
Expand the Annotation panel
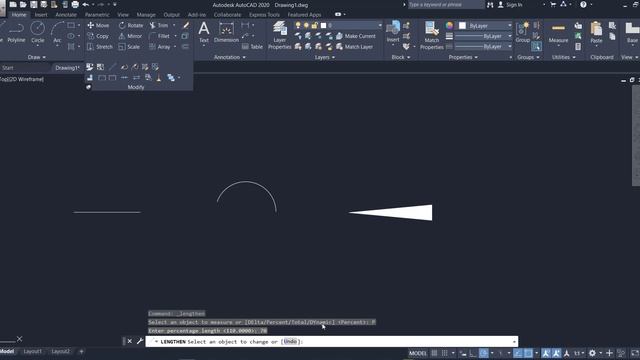230,57
